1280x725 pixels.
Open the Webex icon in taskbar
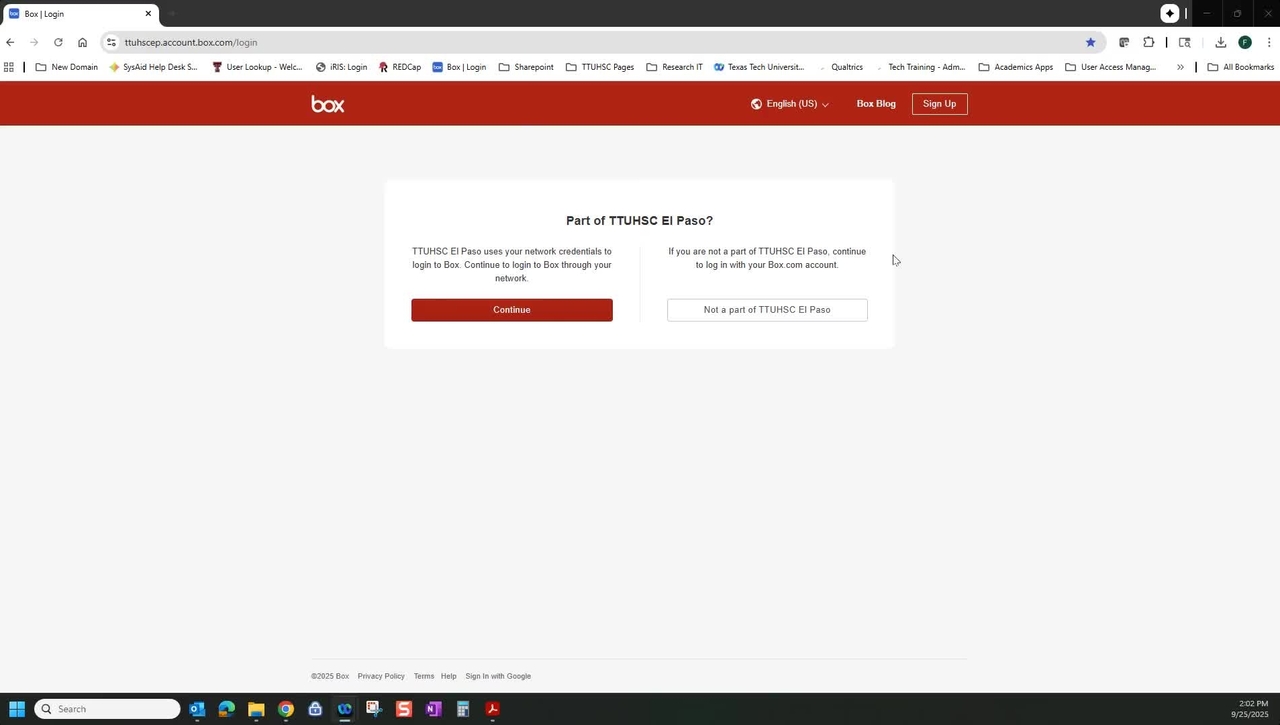(x=345, y=709)
